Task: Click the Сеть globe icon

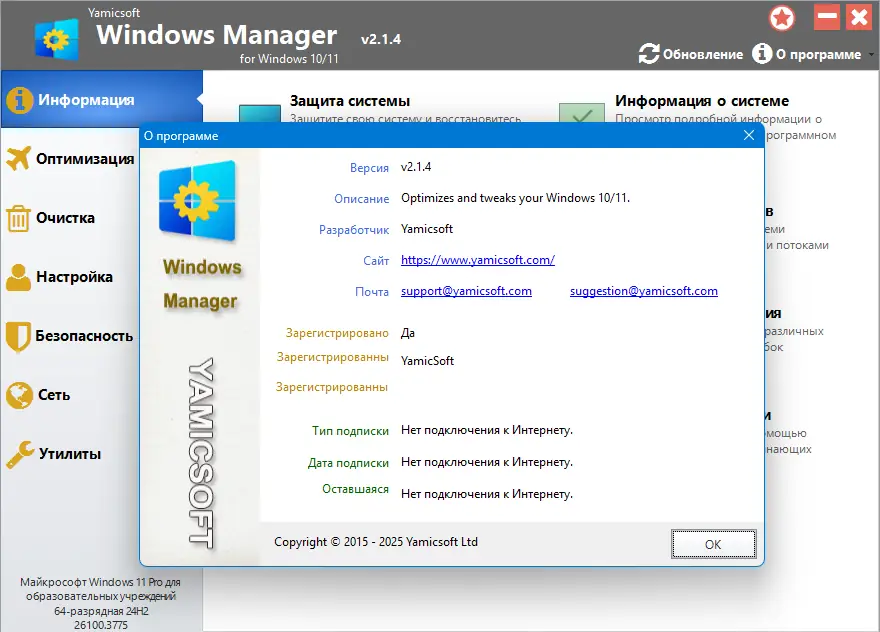Action: coord(20,395)
